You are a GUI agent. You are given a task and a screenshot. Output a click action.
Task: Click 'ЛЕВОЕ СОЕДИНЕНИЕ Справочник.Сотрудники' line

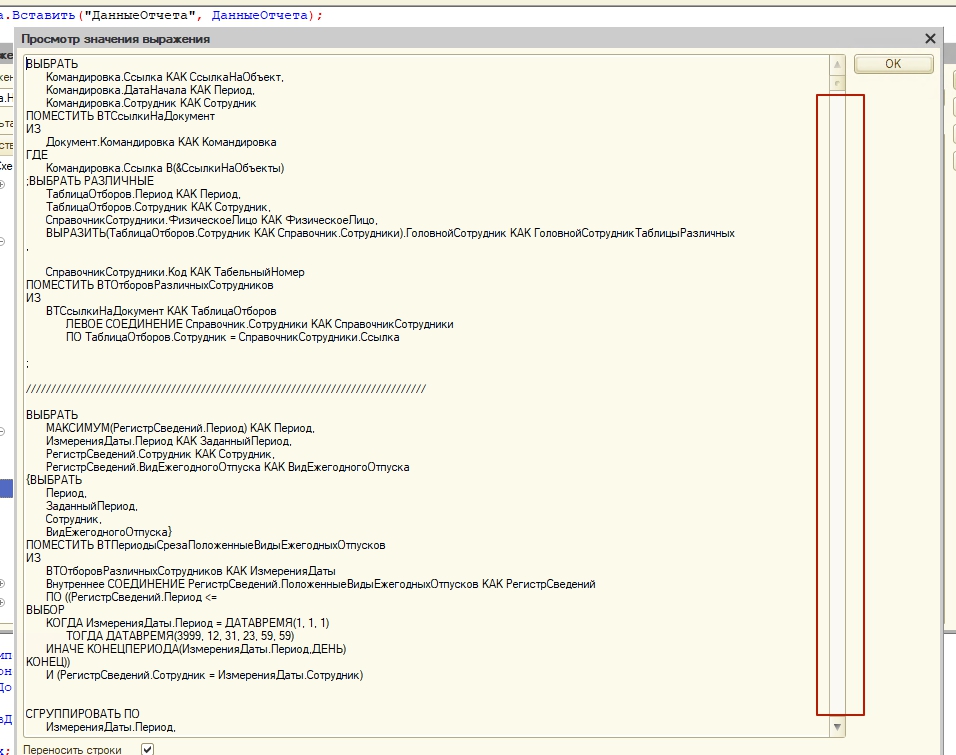pos(259,324)
